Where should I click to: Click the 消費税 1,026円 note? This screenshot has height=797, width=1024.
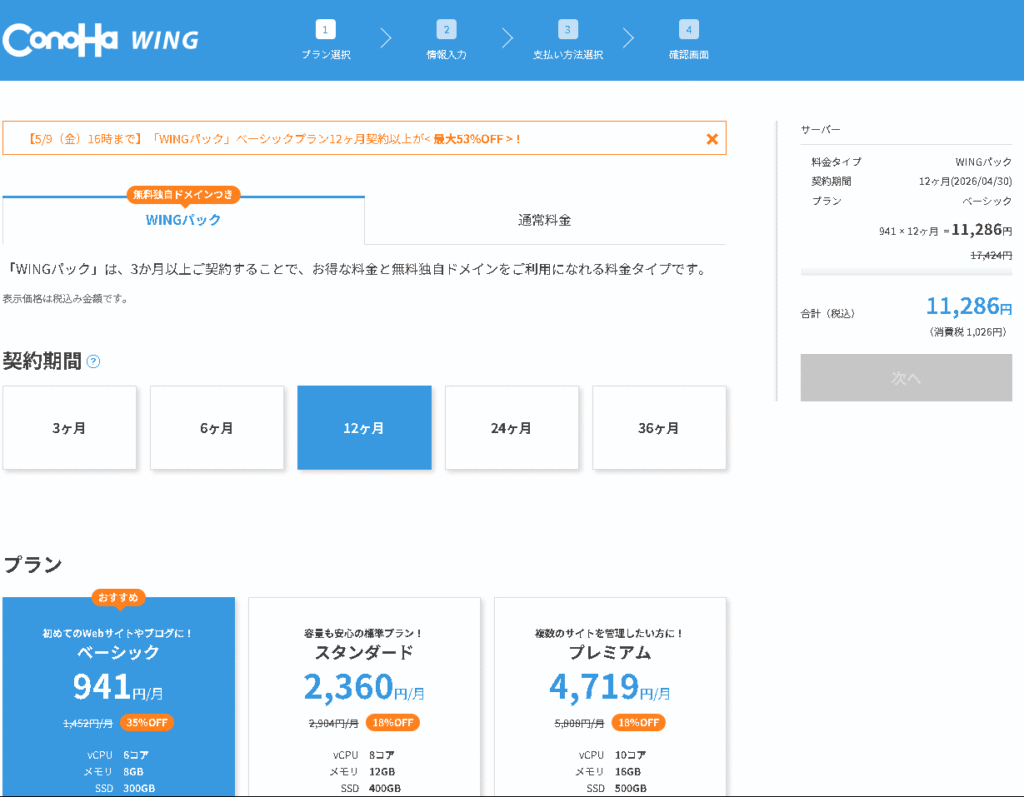coord(968,332)
